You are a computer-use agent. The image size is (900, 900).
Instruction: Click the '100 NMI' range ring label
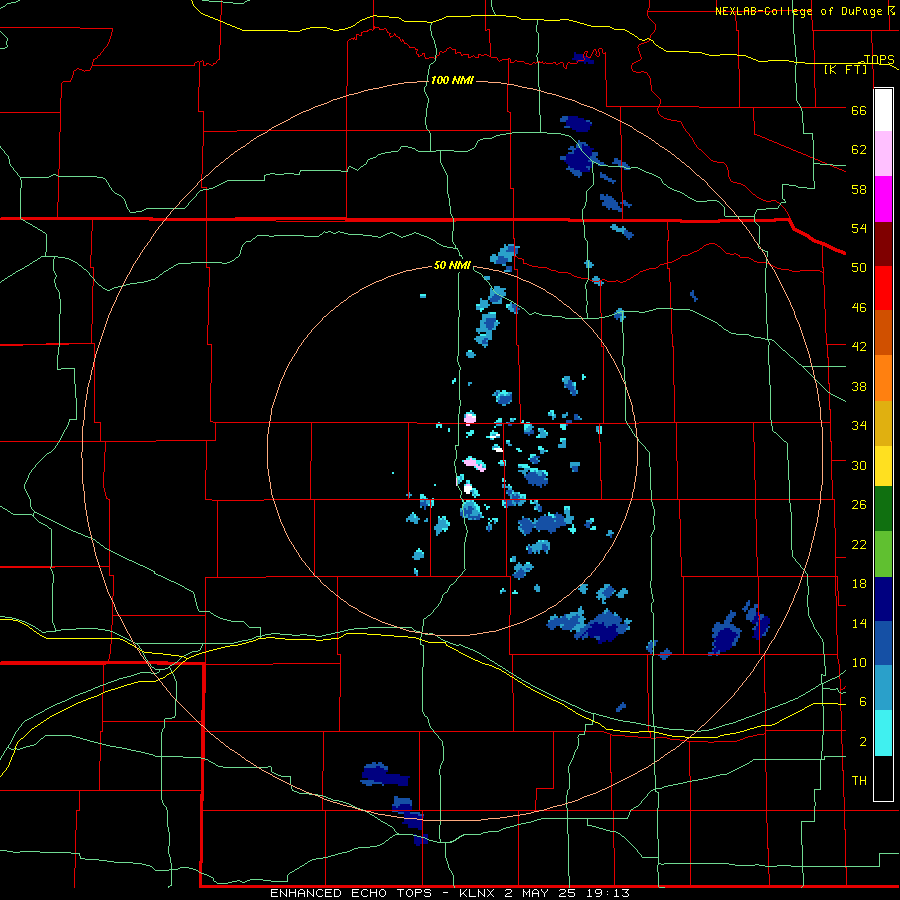pyautogui.click(x=452, y=80)
